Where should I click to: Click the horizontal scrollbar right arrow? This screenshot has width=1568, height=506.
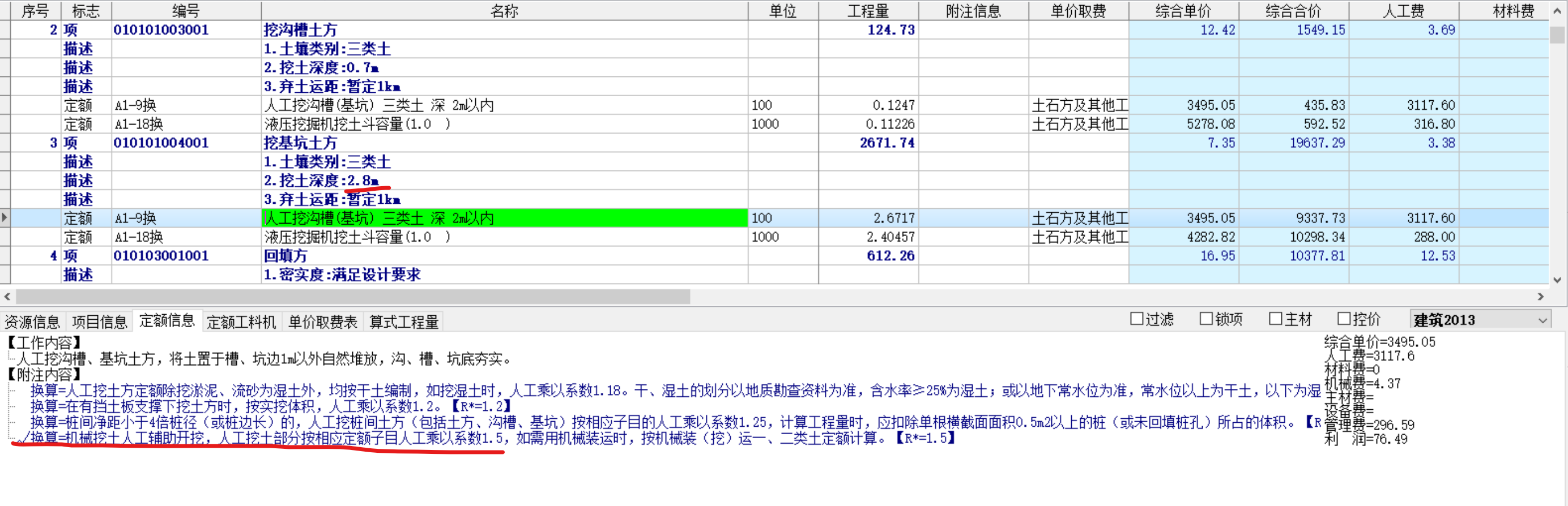[1541, 297]
